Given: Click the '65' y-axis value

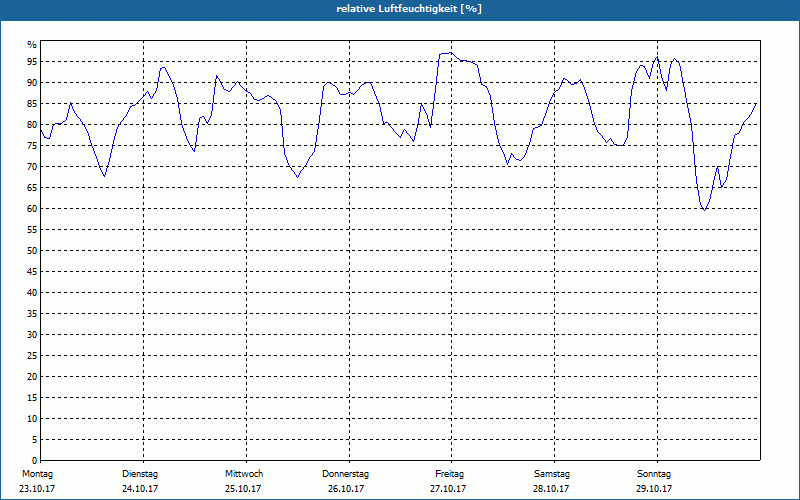Looking at the screenshot, I should pyautogui.click(x=32, y=188).
